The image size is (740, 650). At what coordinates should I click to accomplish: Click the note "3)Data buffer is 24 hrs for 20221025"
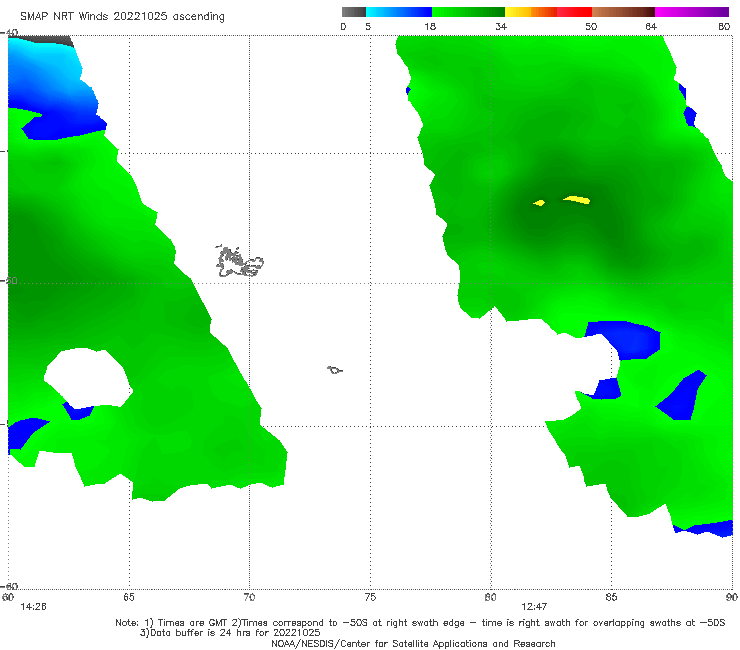[x=230, y=633]
